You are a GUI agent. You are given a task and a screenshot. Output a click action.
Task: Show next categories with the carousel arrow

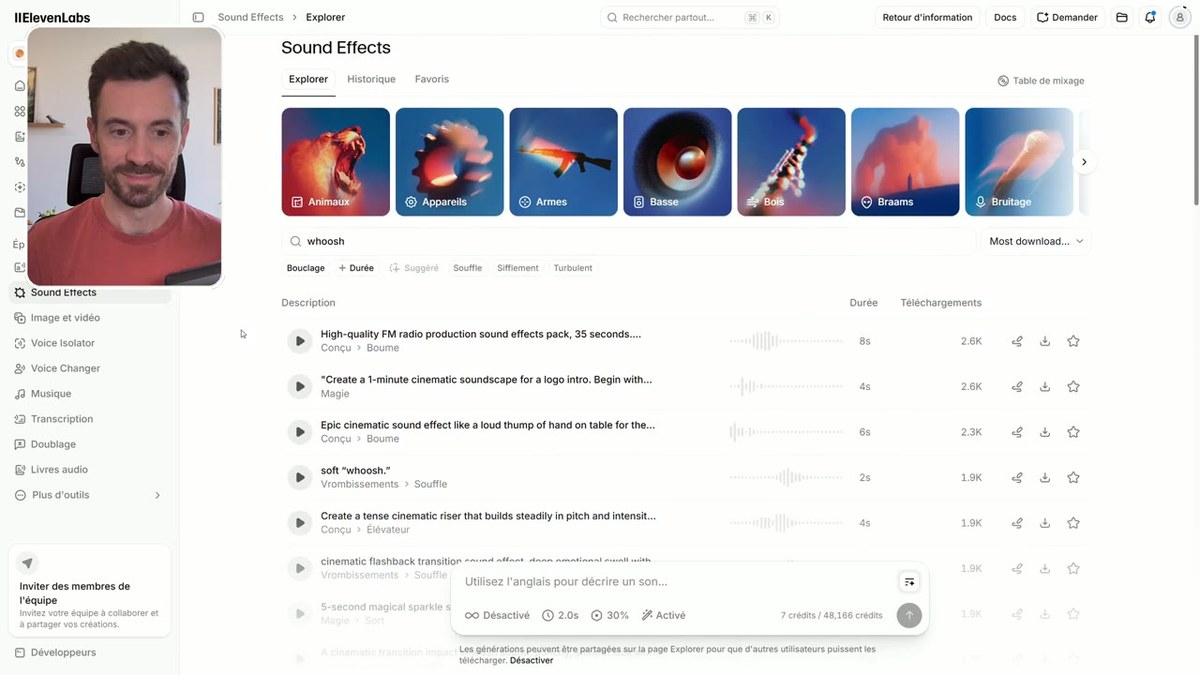1084,162
